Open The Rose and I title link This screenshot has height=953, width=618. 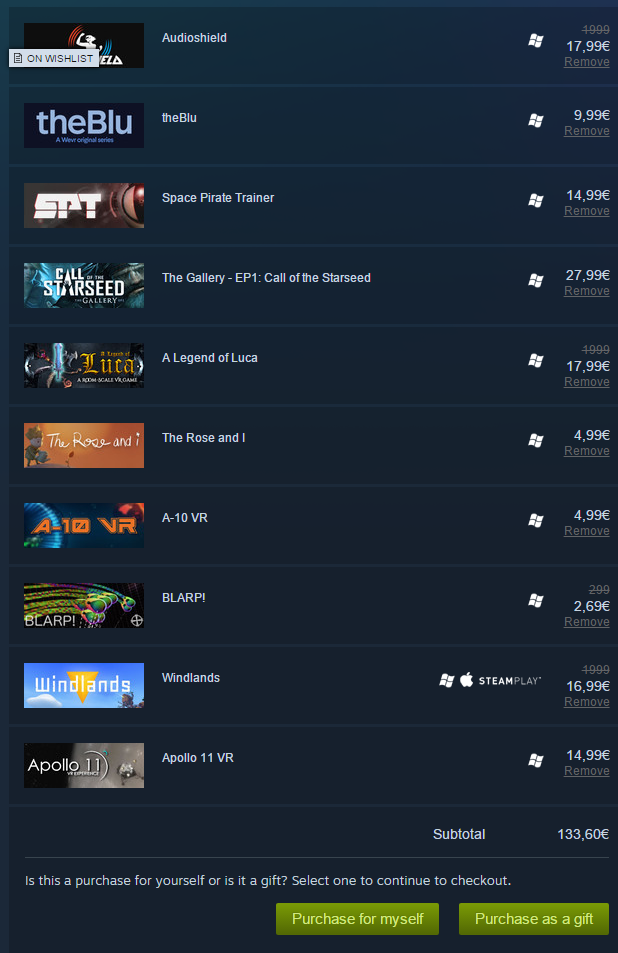tap(204, 438)
